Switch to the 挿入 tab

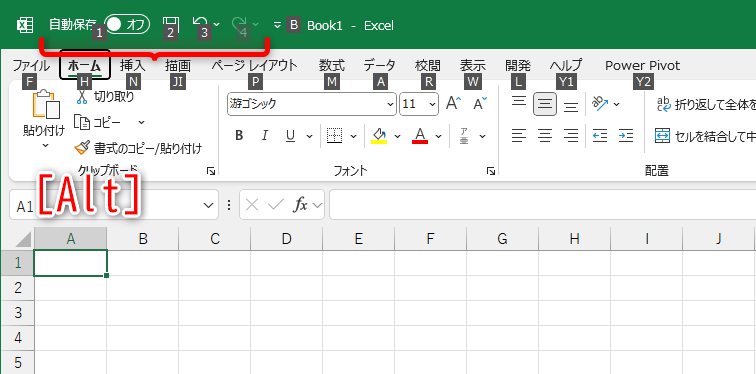click(x=132, y=65)
